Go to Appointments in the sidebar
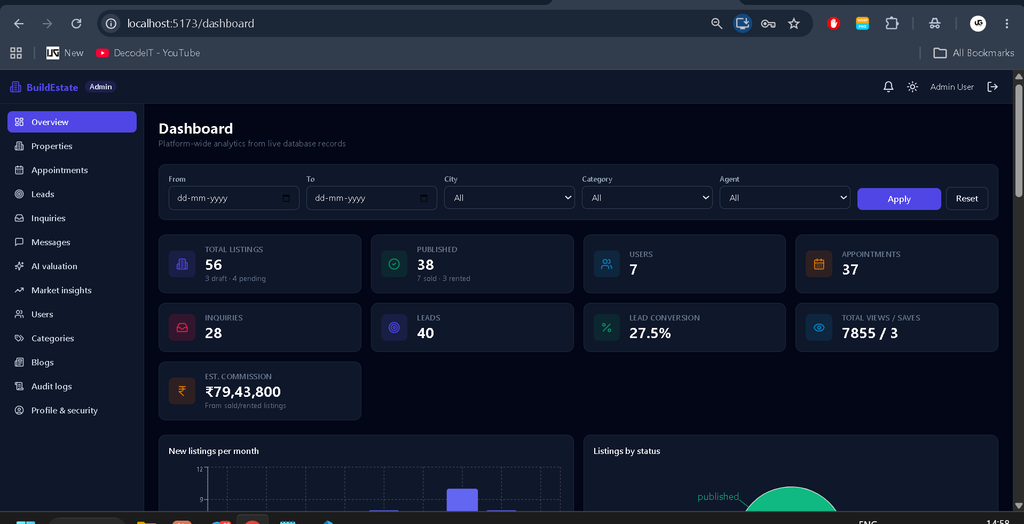 point(72,171)
